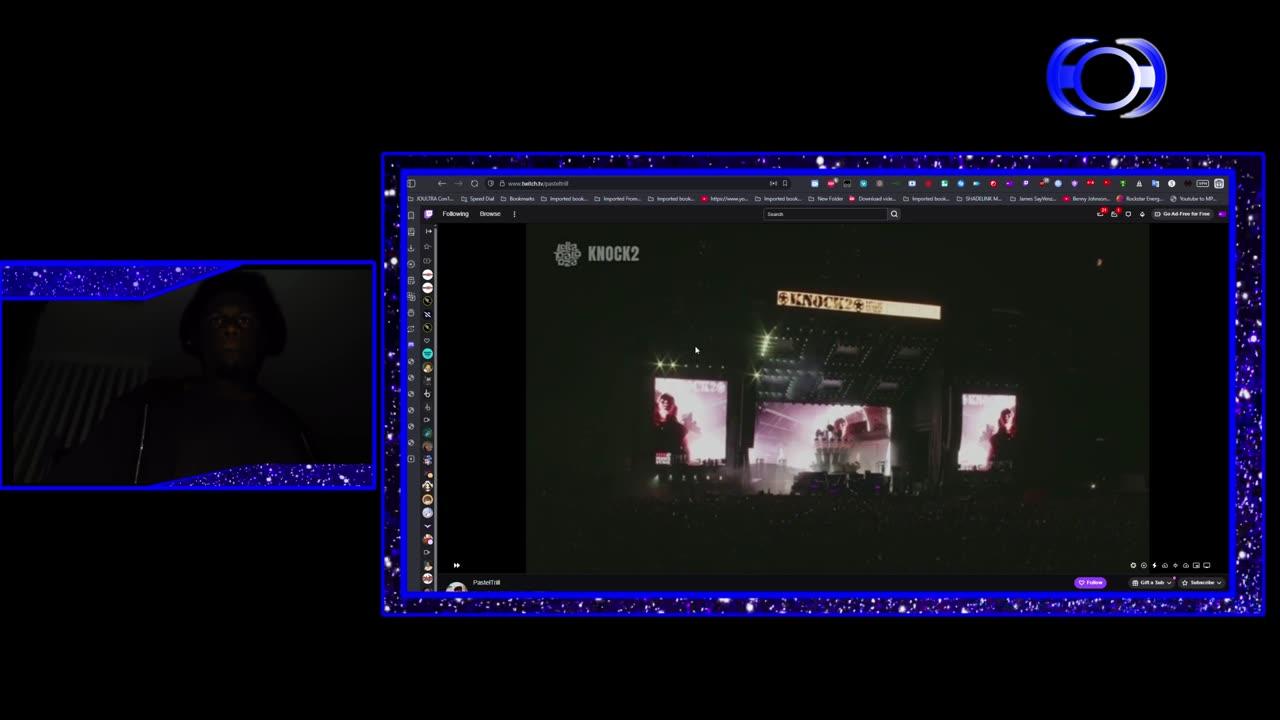Open the Speed Dial bookmark
The height and width of the screenshot is (720, 1280).
[x=477, y=199]
